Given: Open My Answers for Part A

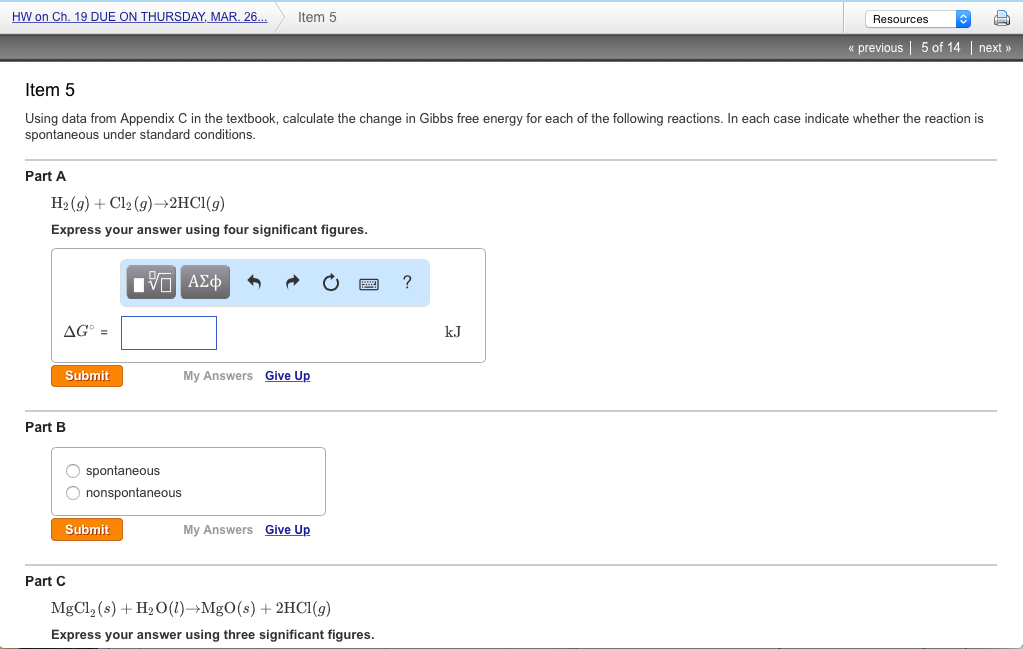Looking at the screenshot, I should coord(218,376).
